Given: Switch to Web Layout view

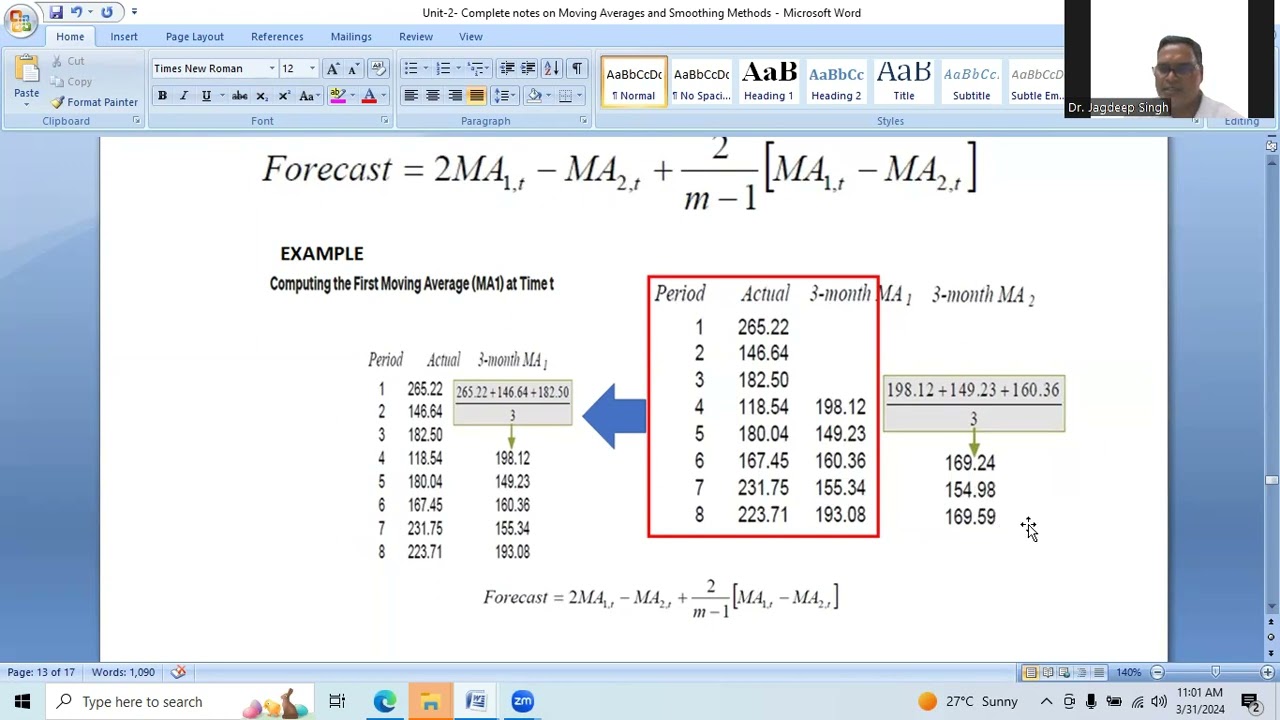Looking at the screenshot, I should point(1064,672).
